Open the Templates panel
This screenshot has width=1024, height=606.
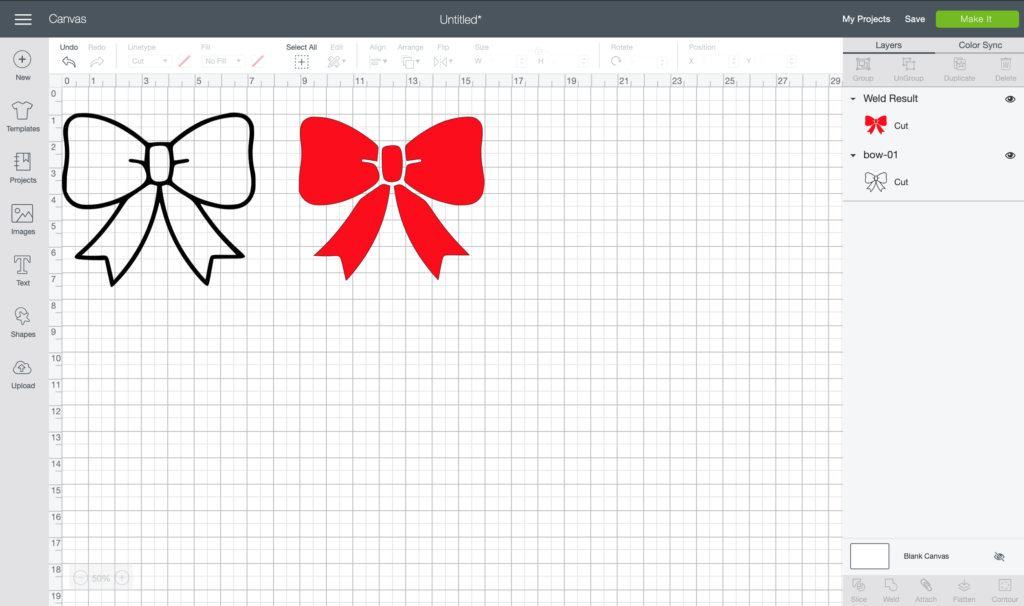22,116
